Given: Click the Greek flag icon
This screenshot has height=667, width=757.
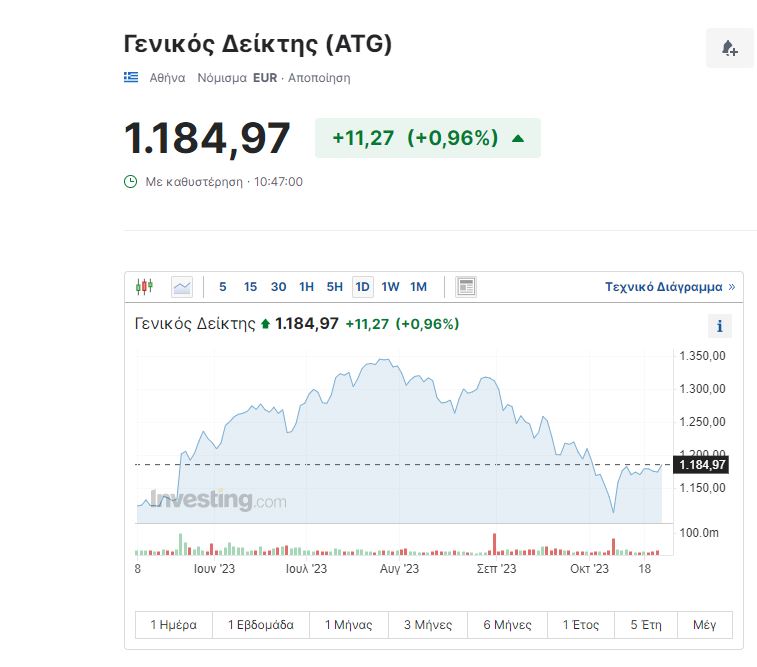Looking at the screenshot, I should pyautogui.click(x=131, y=77).
